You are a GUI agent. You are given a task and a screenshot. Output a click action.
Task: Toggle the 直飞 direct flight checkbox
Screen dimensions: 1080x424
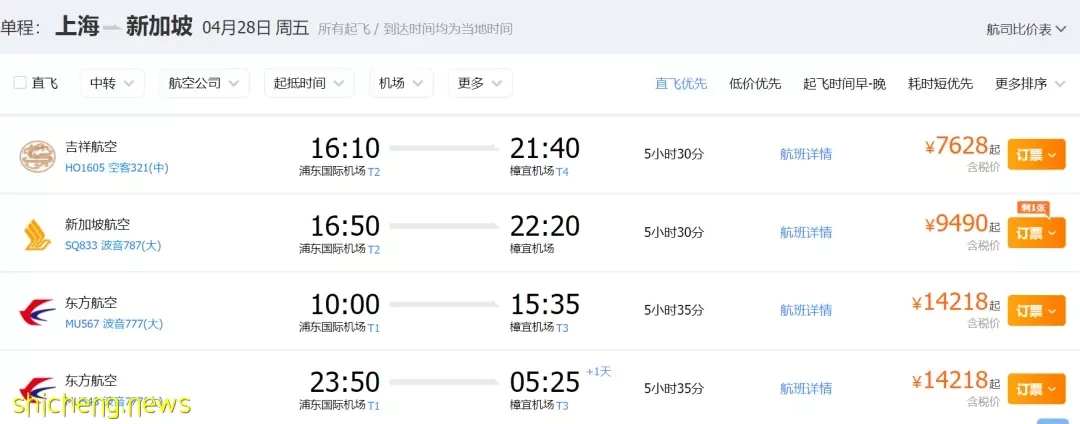point(20,83)
